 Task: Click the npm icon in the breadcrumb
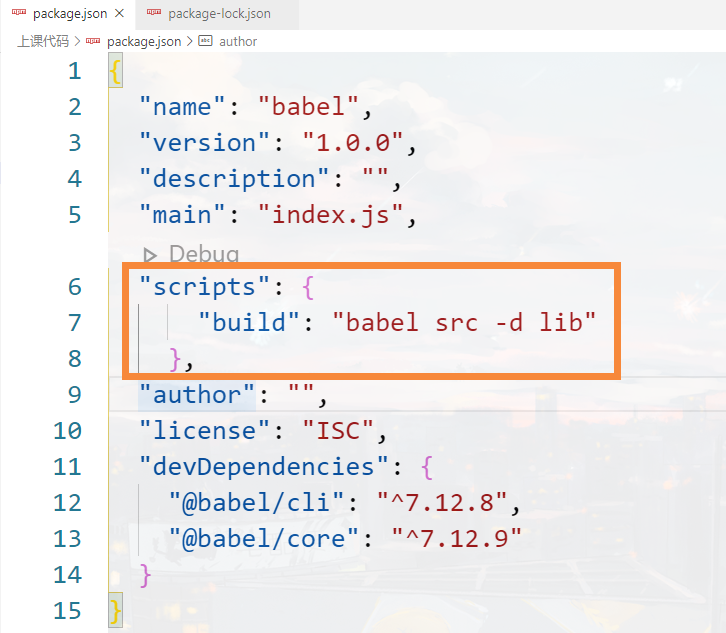pyautogui.click(x=93, y=41)
